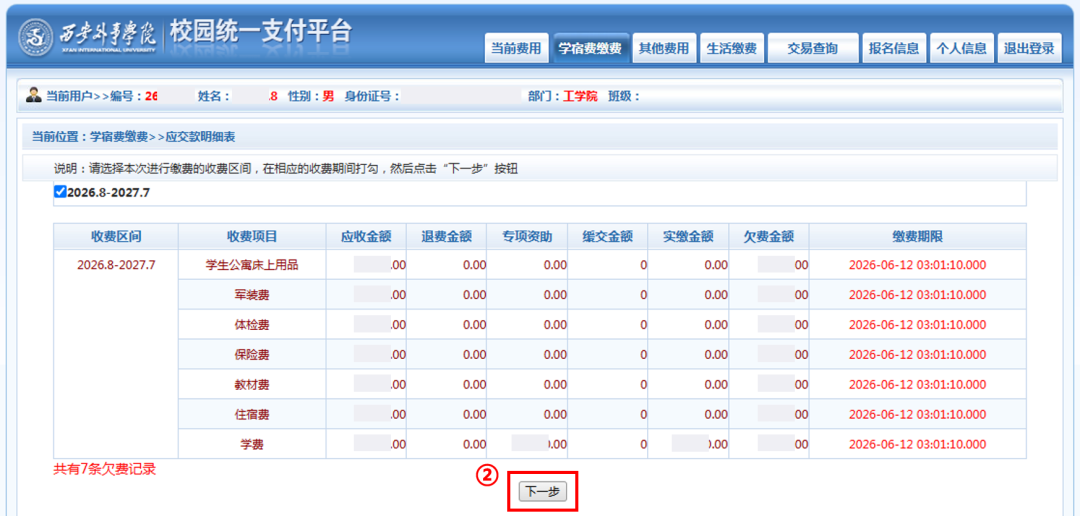The image size is (1080, 516).
Task: Click the payment deadline in the 教材费 row
Action: click(x=917, y=384)
